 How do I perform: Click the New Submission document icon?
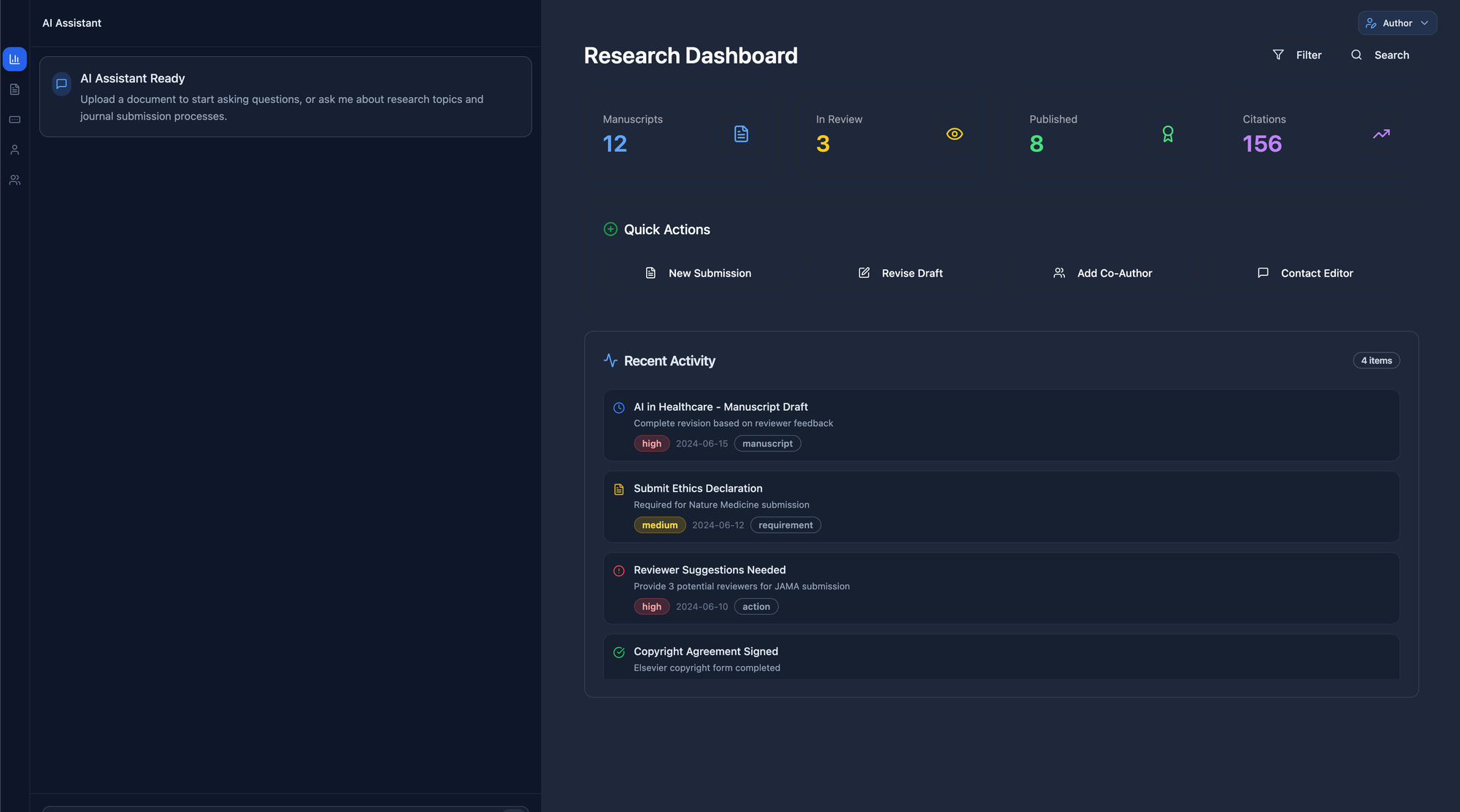click(x=650, y=273)
